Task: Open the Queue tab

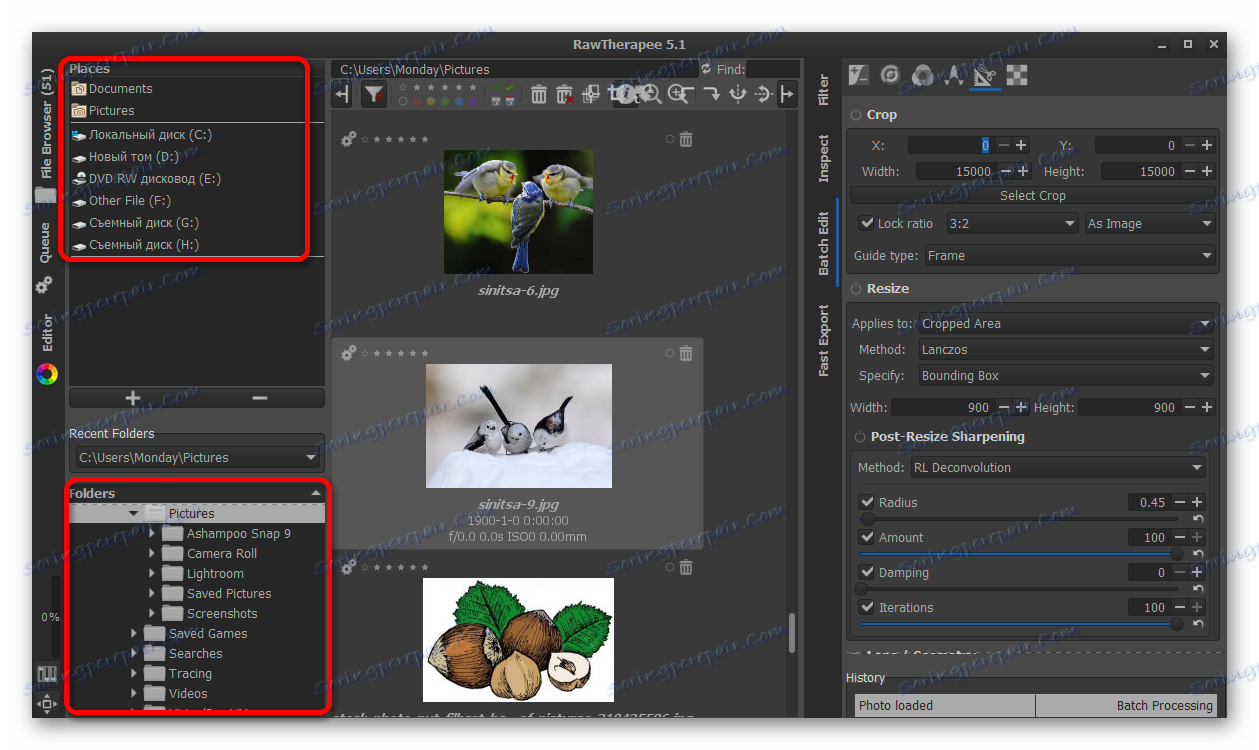Action: tap(46, 243)
